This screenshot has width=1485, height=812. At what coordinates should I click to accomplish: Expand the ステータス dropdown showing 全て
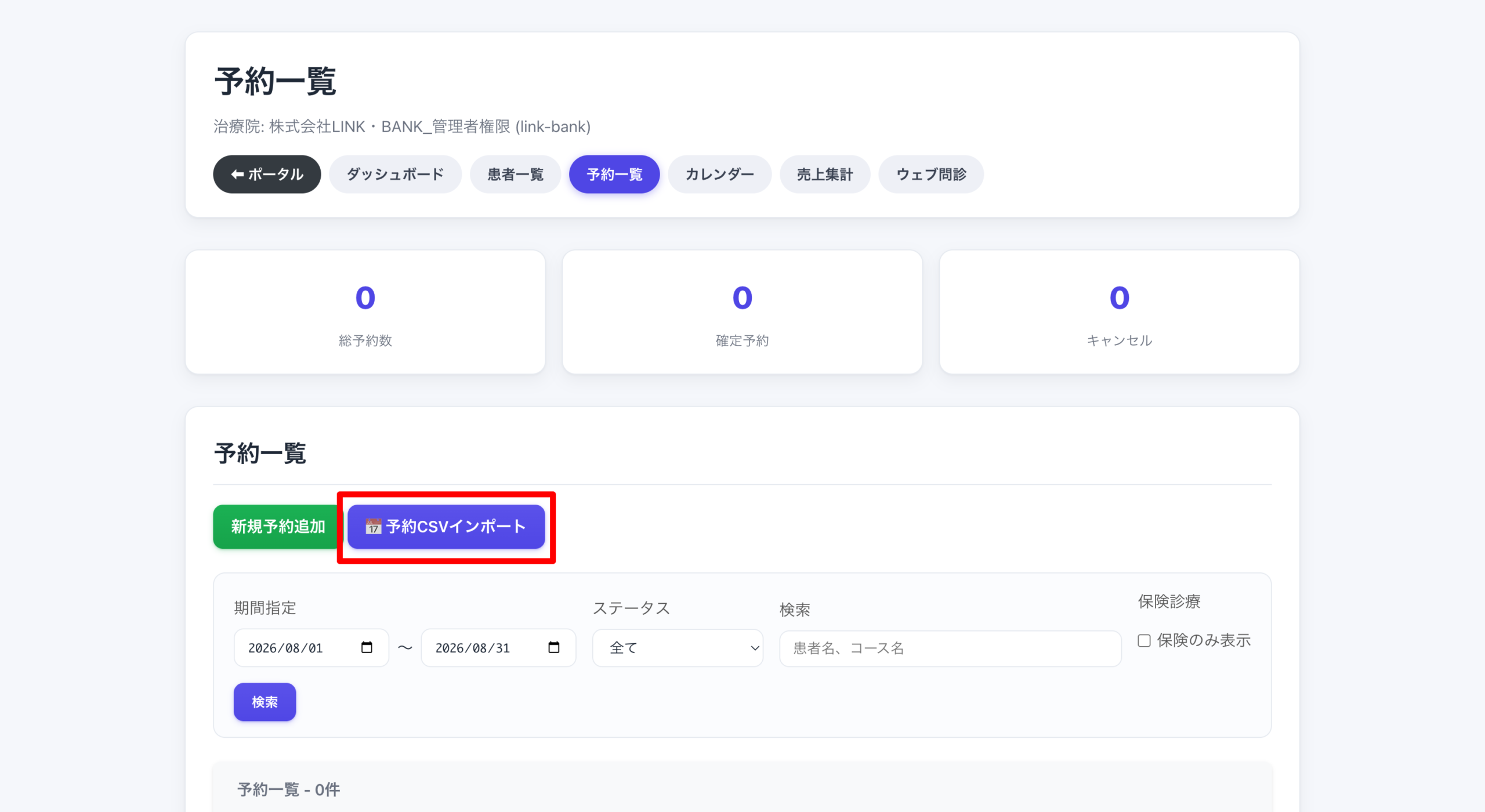pos(678,648)
